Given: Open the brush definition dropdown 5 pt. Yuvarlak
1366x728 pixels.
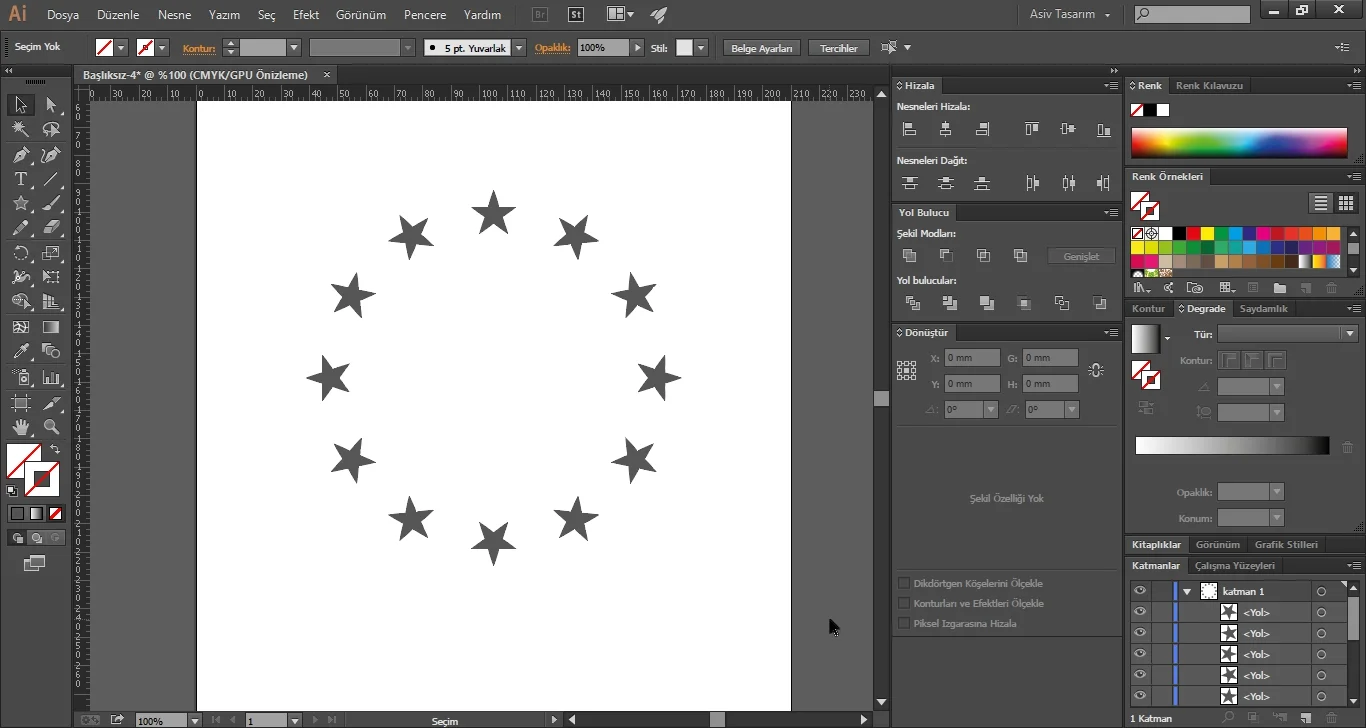Looking at the screenshot, I should (520, 48).
